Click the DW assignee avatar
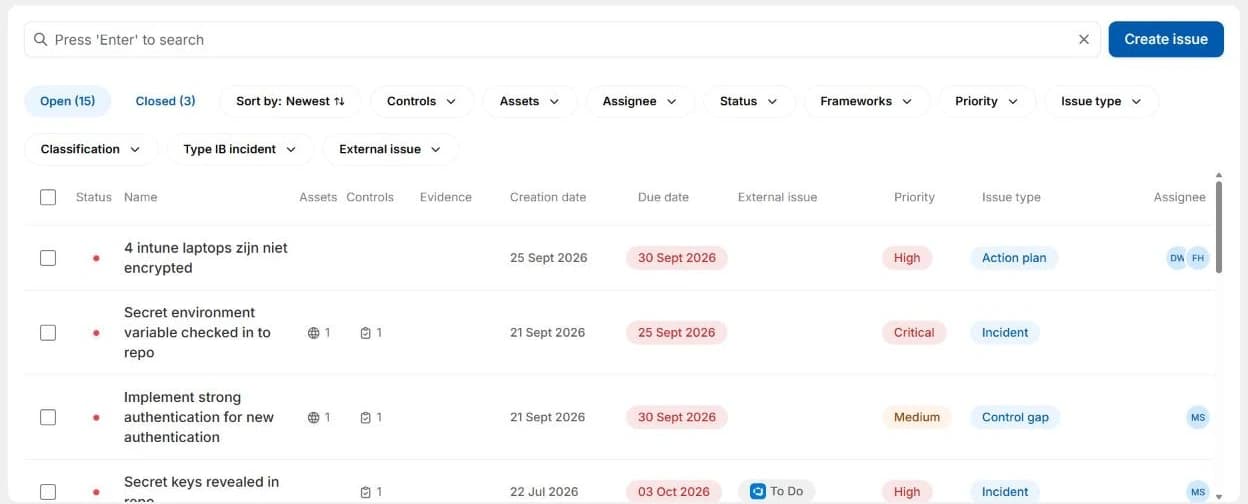Viewport: 1248px width, 504px height. 1177,258
